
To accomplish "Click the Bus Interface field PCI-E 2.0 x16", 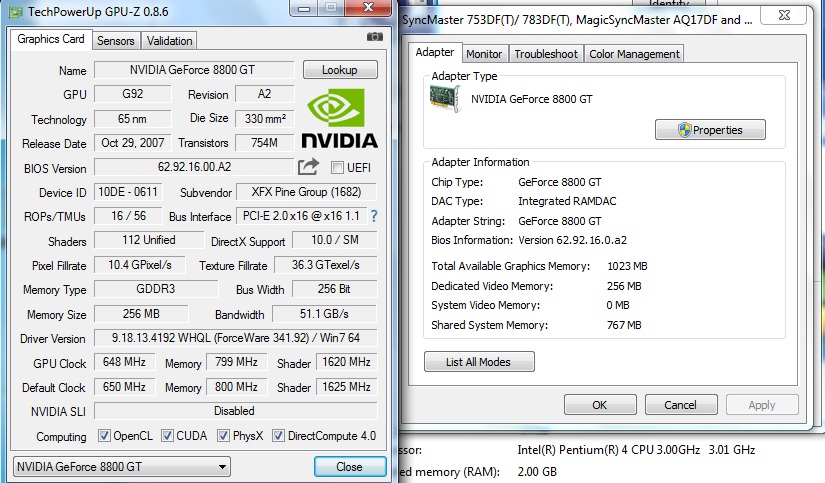I will point(301,216).
